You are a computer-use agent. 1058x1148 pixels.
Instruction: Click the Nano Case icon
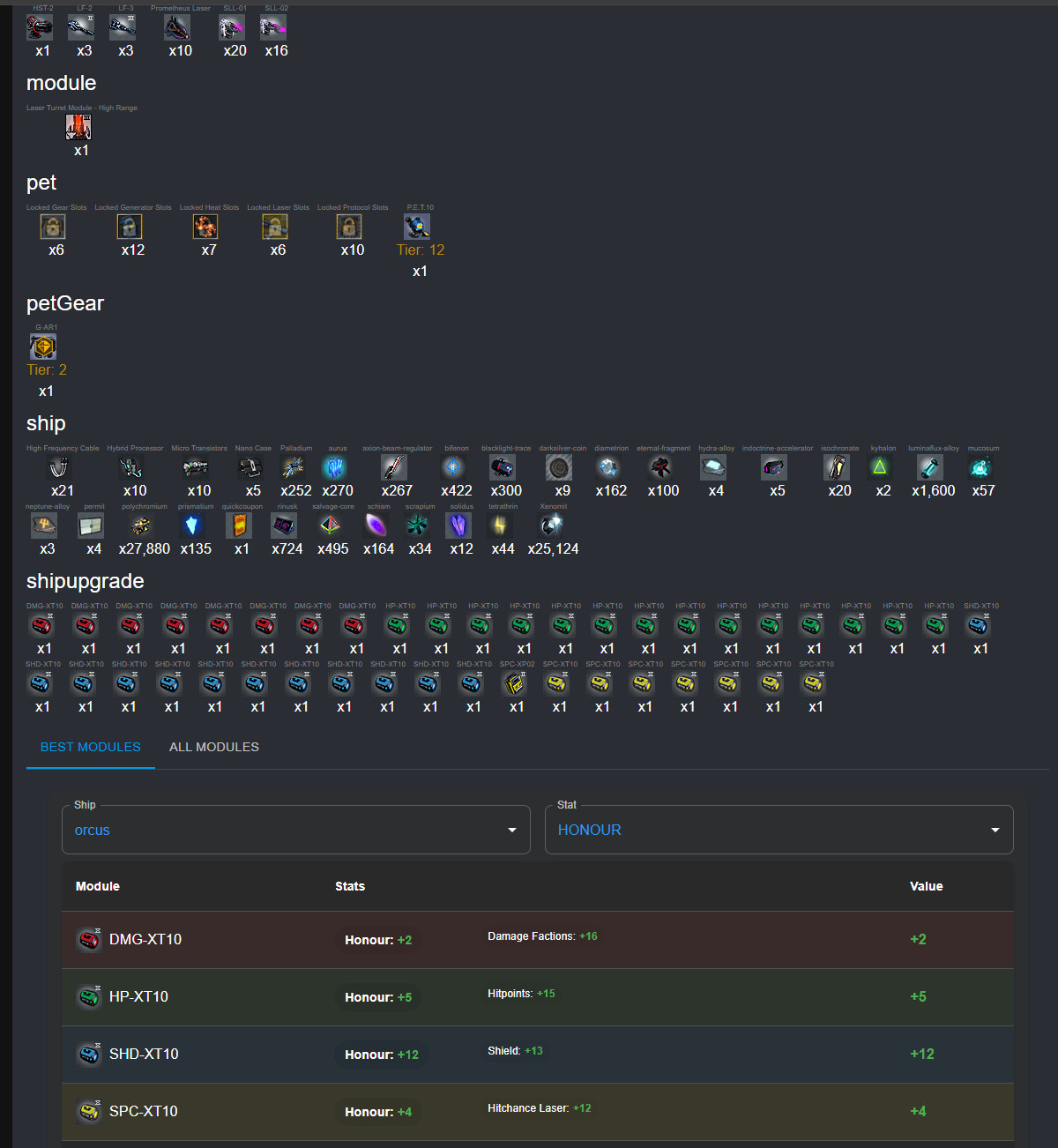(250, 467)
